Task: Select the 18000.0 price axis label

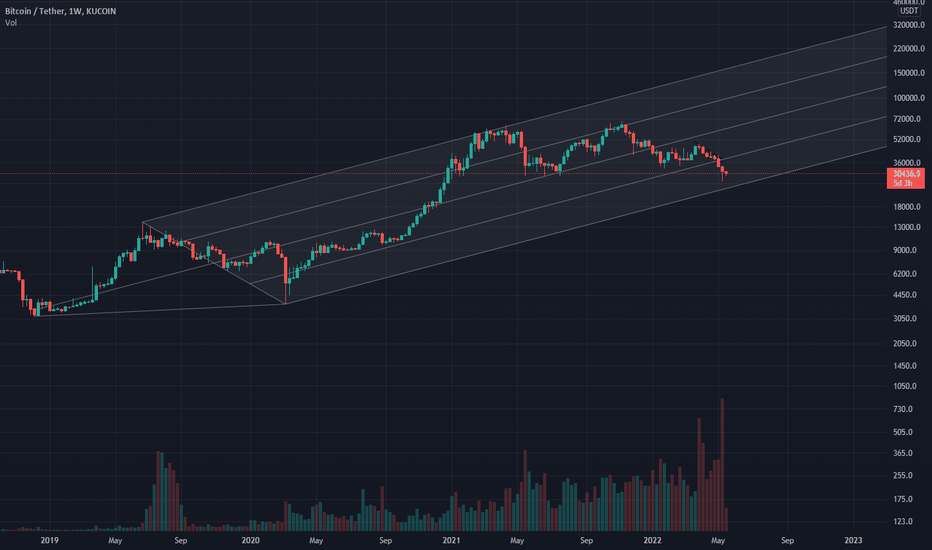Action: (907, 207)
